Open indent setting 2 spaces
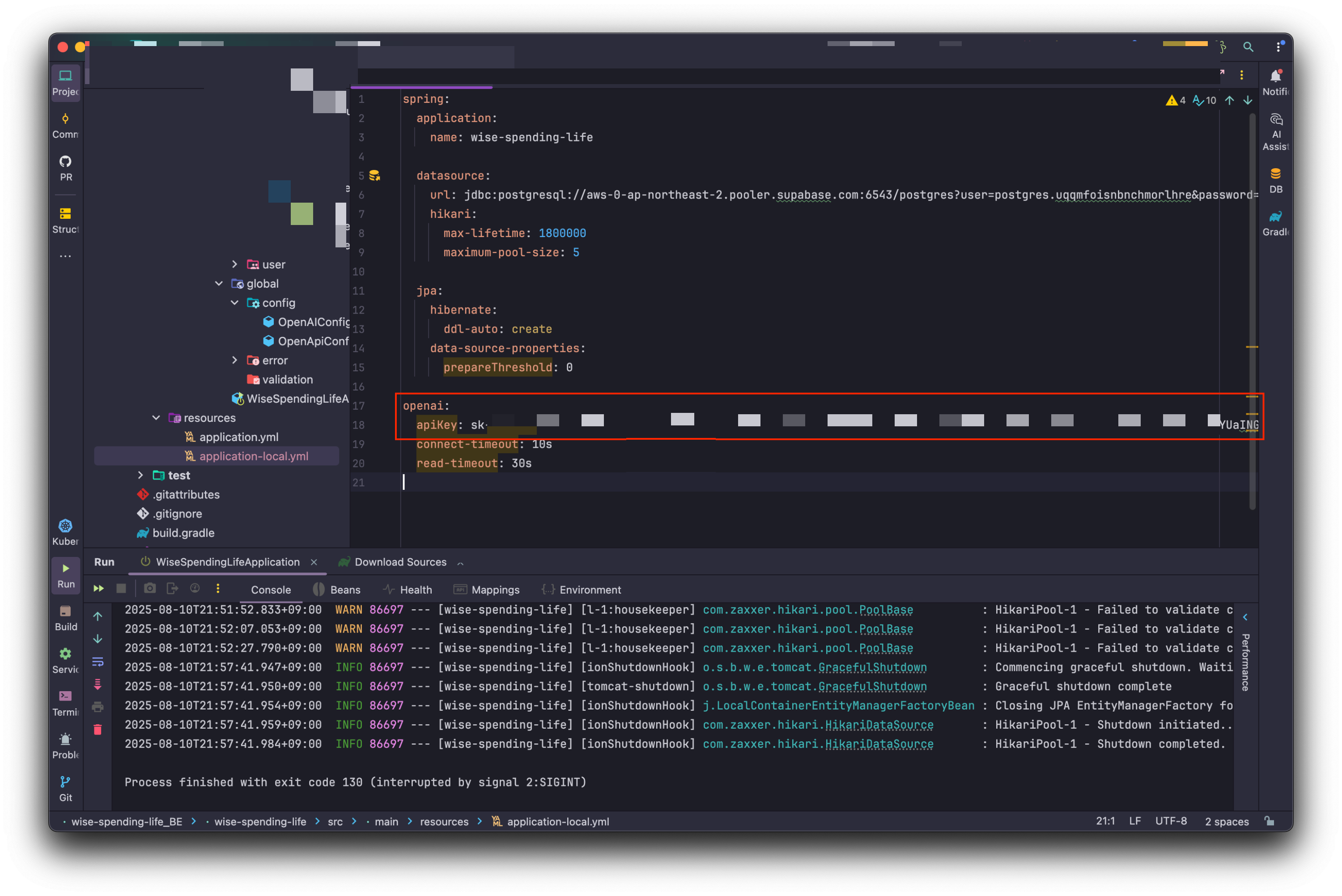The image size is (1342, 896). pyautogui.click(x=1227, y=821)
